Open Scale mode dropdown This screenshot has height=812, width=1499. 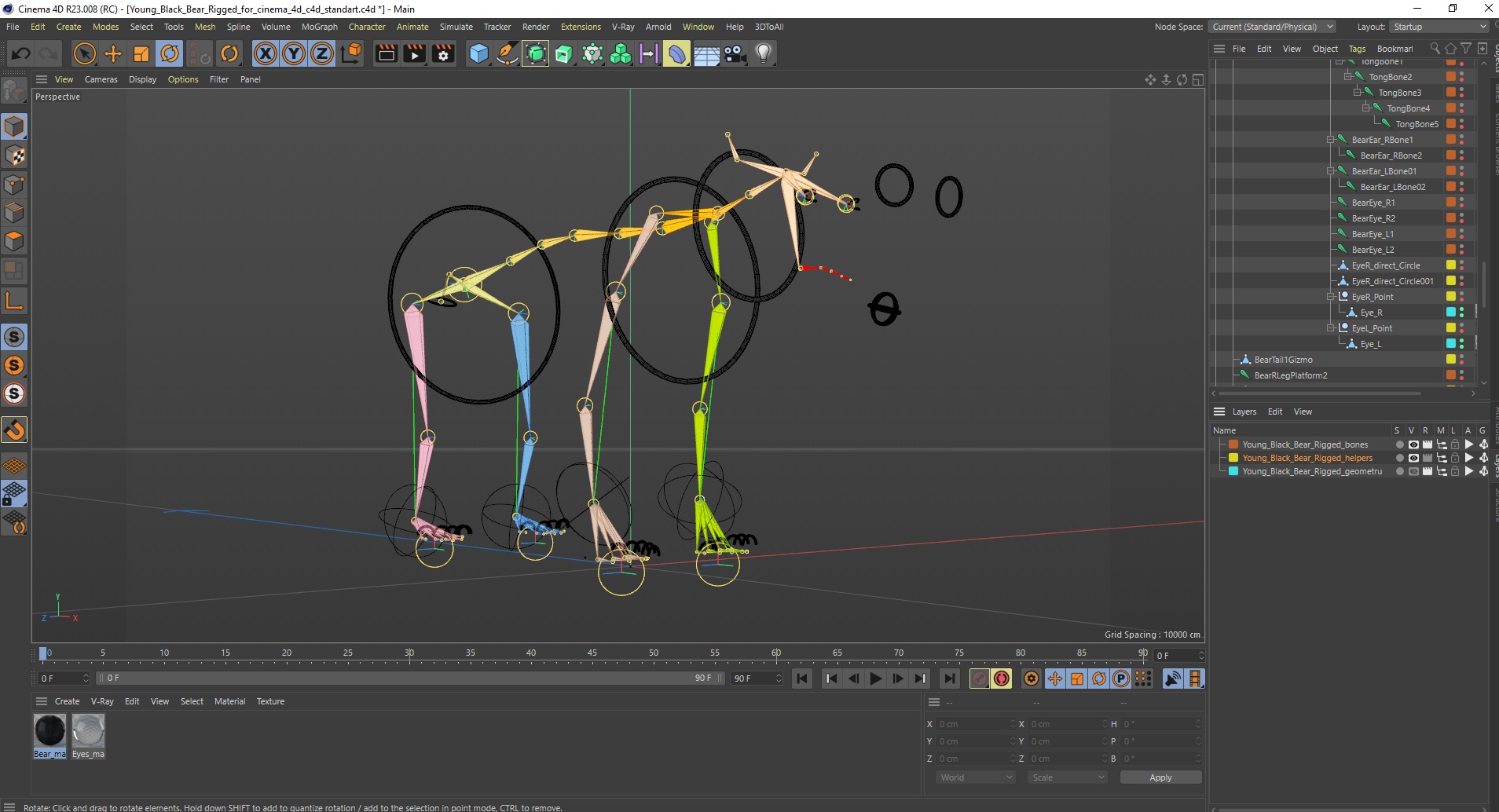pos(1068,777)
